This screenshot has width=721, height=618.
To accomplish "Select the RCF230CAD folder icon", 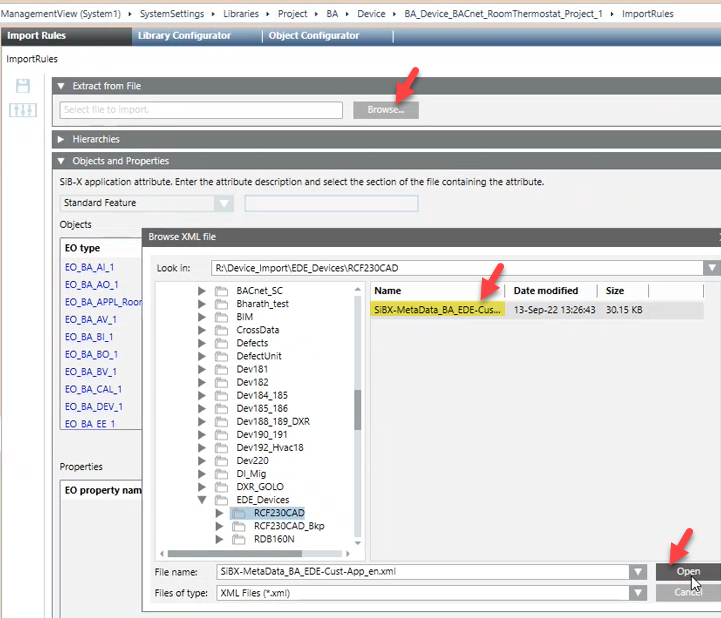I will click(239, 513).
